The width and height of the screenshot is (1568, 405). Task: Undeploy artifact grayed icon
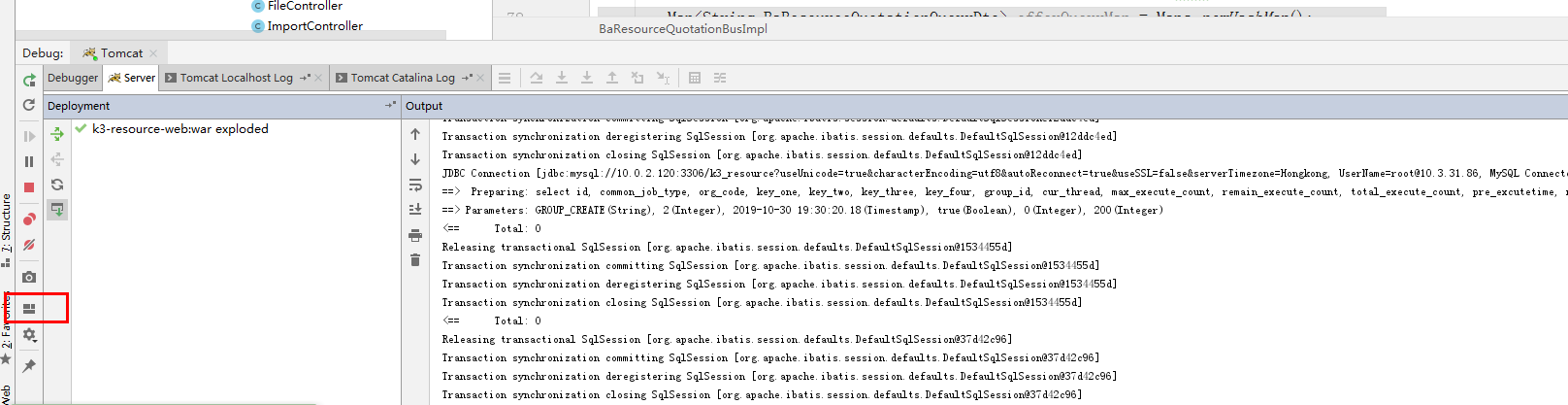pyautogui.click(x=57, y=159)
